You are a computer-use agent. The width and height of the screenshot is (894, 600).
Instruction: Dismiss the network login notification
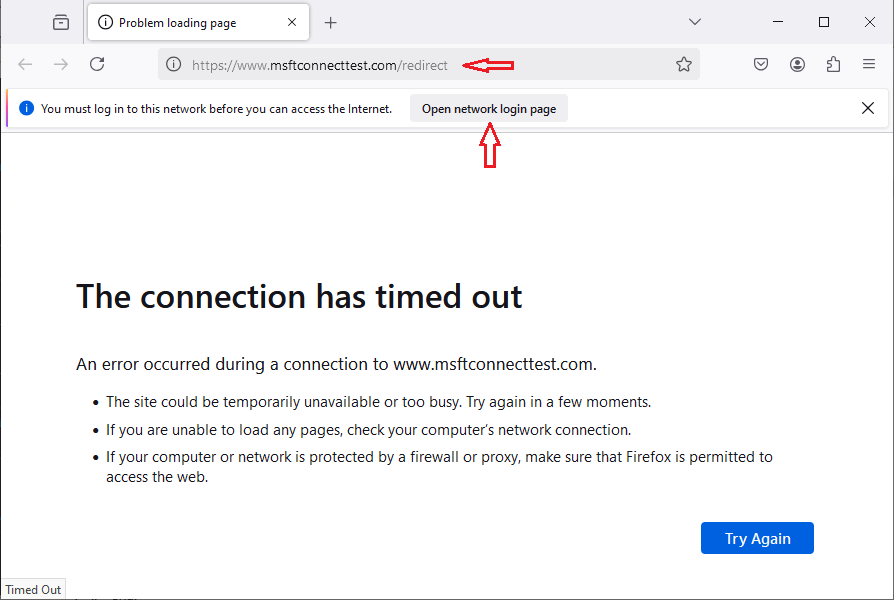click(868, 108)
